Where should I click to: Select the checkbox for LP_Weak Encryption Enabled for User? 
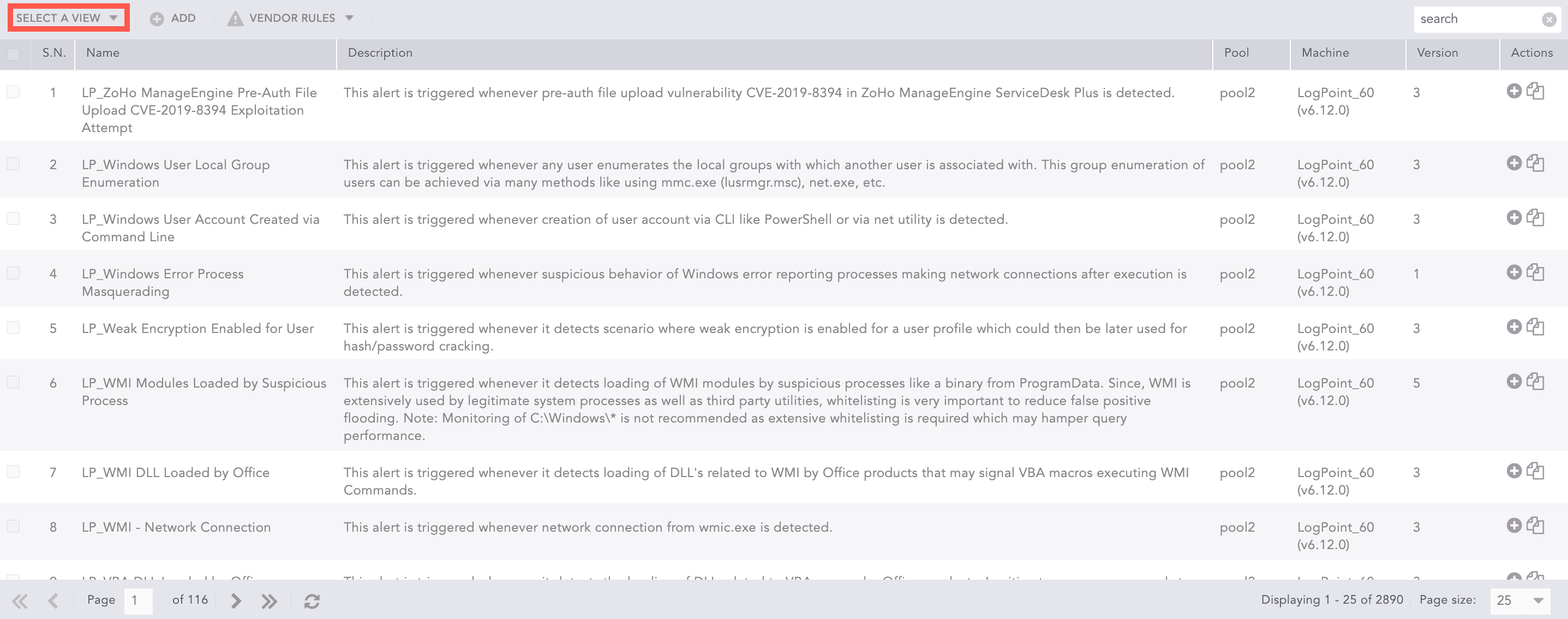(13, 328)
